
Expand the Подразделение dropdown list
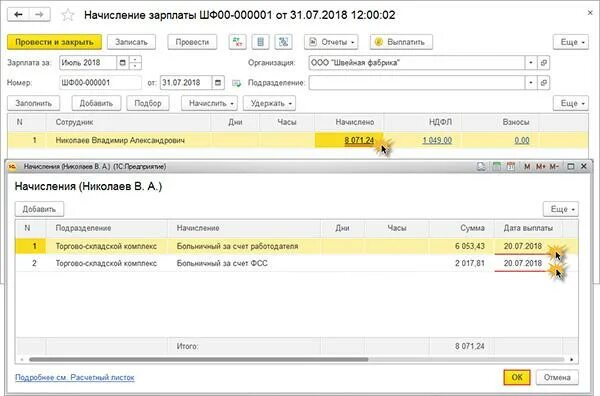[531, 83]
